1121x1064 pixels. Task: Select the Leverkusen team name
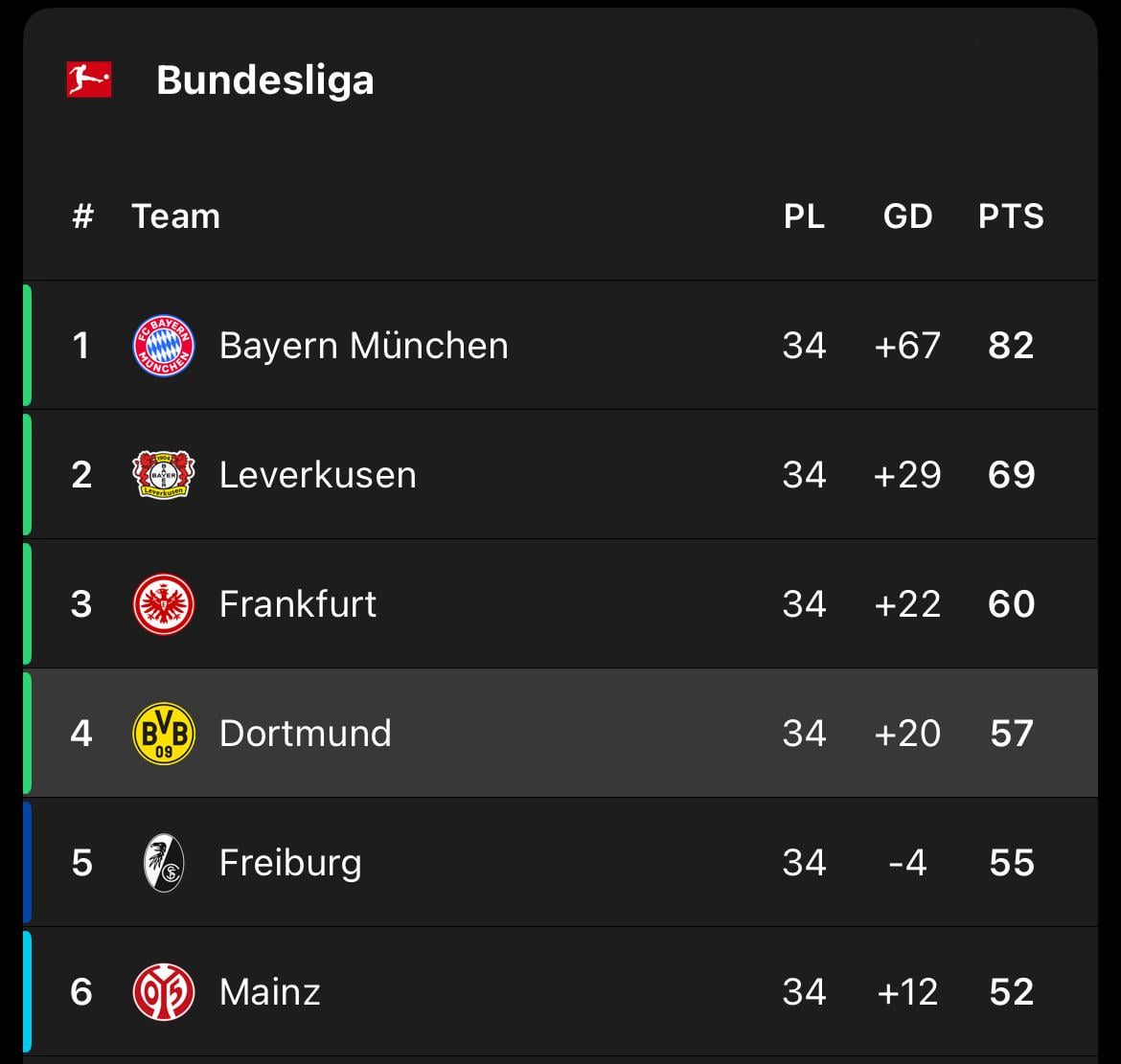tap(317, 475)
